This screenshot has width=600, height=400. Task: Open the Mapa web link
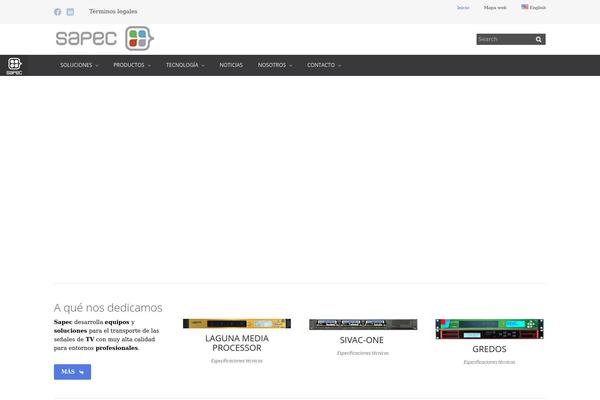[x=495, y=8]
